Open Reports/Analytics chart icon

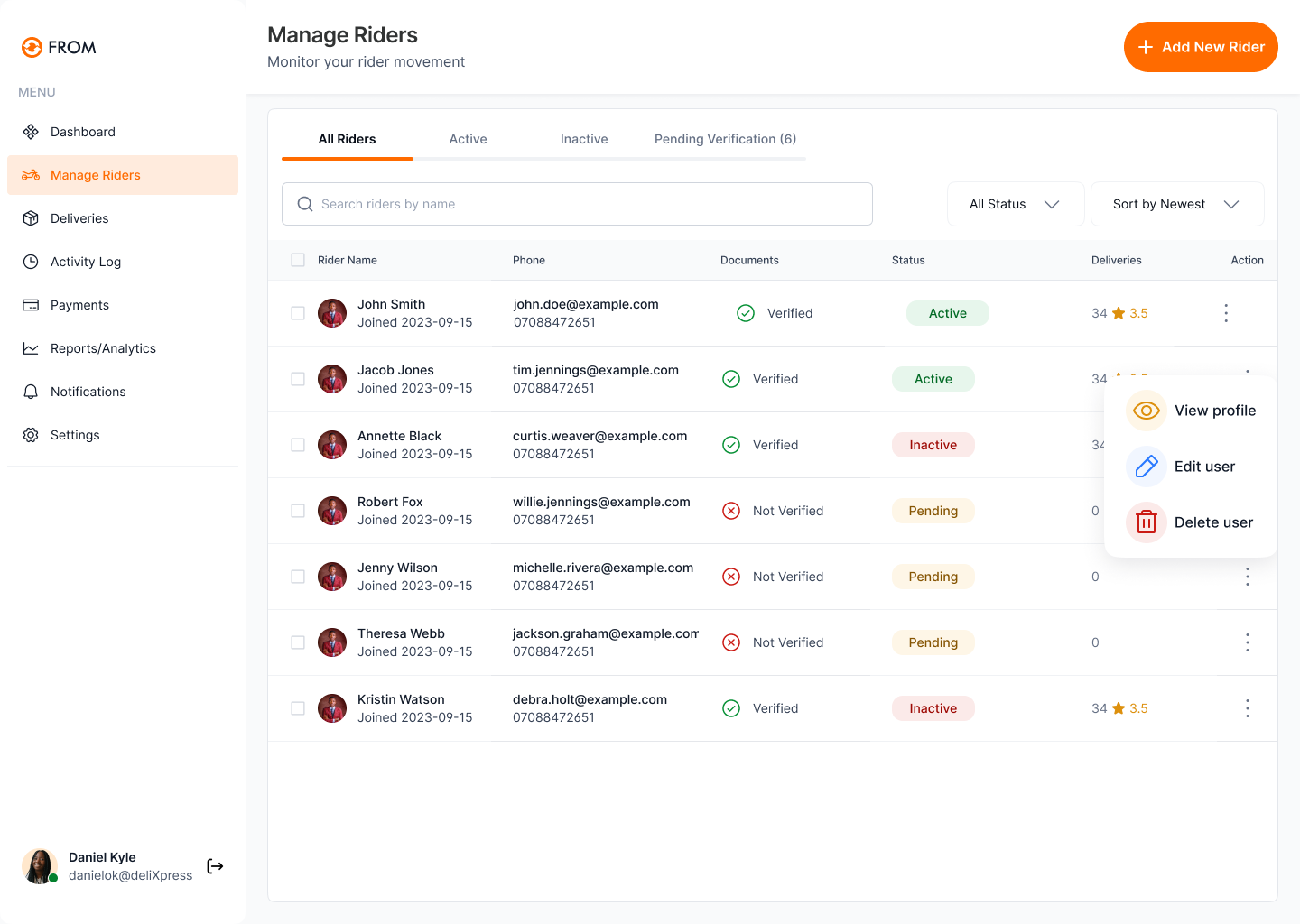click(x=31, y=348)
